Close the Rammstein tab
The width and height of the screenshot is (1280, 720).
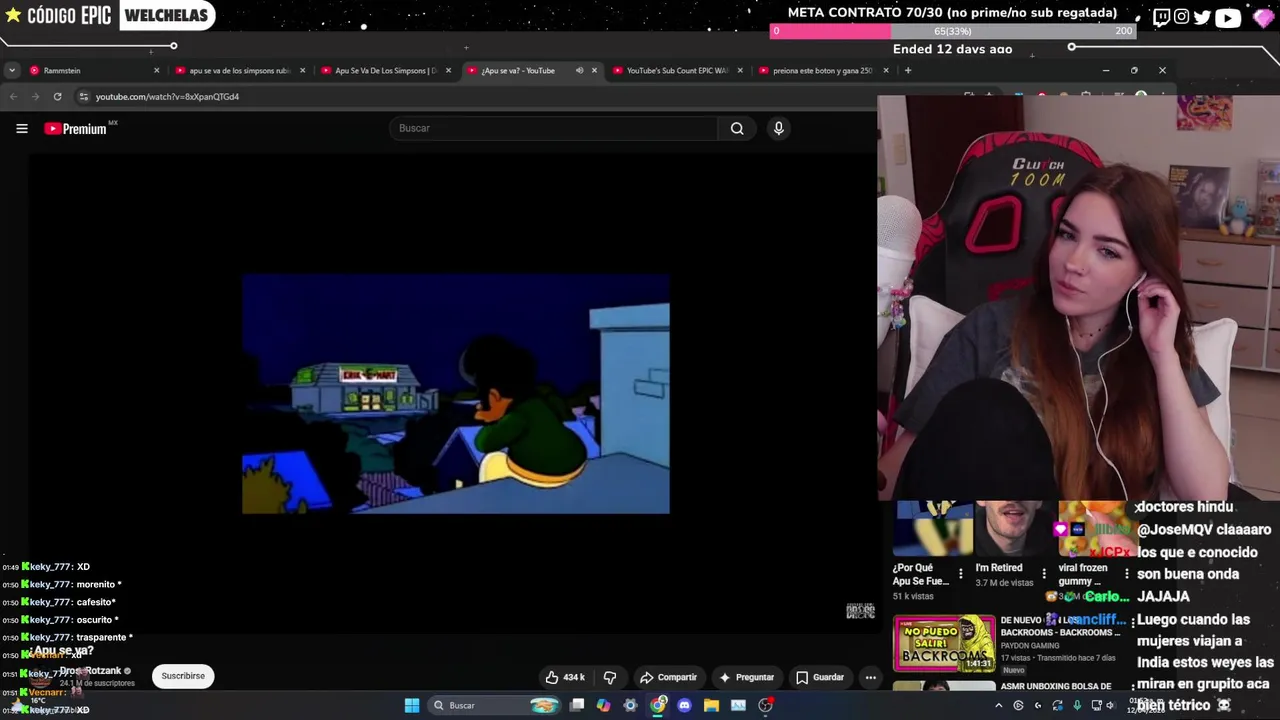click(156, 70)
